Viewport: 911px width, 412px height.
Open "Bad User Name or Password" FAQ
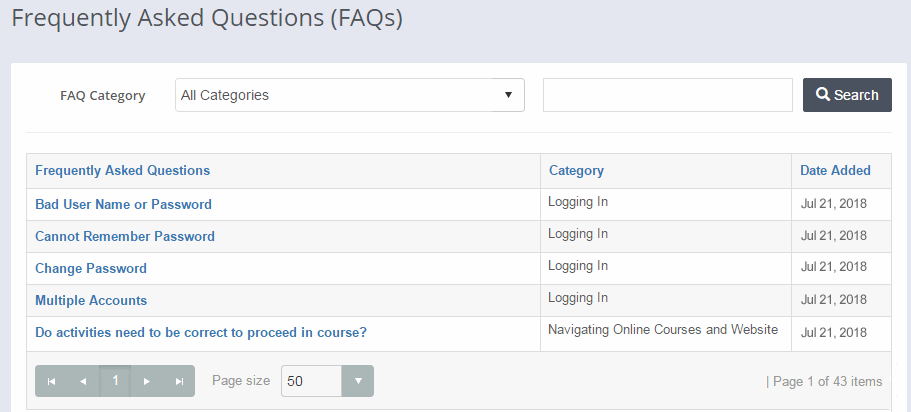pos(123,205)
